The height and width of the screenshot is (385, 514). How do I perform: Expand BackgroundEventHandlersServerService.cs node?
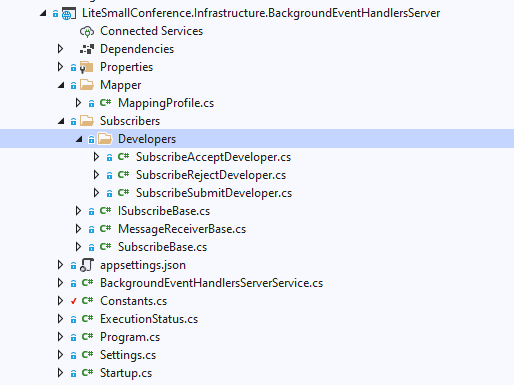(60, 283)
